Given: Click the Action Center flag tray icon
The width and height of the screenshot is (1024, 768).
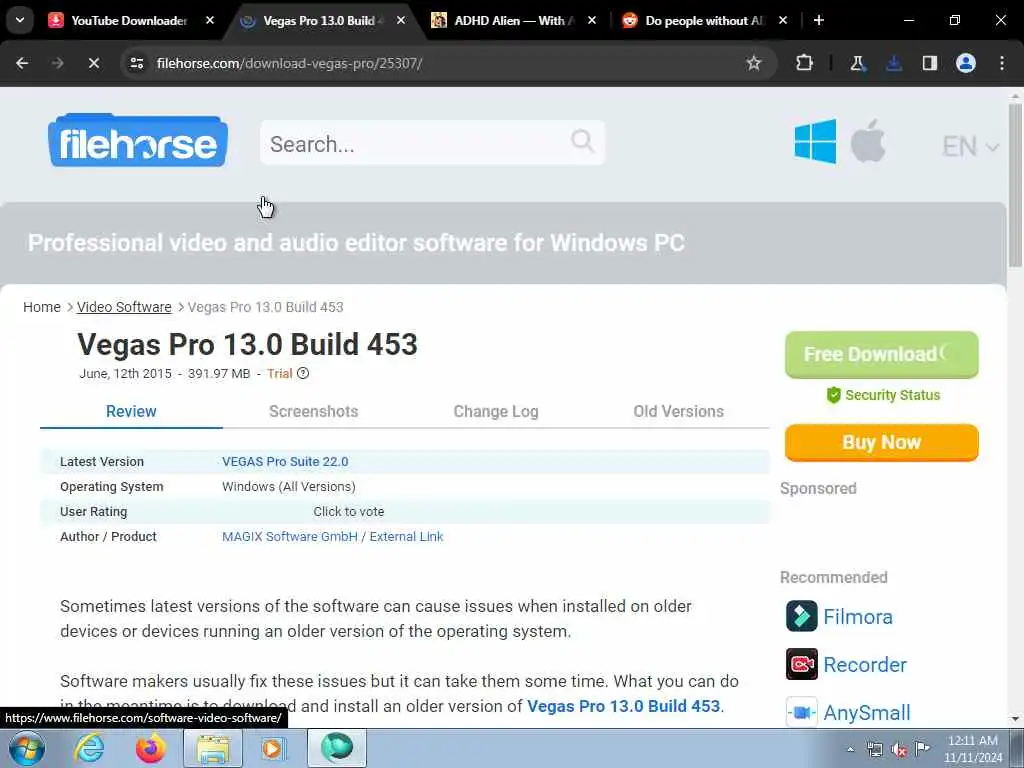Looking at the screenshot, I should point(922,749).
